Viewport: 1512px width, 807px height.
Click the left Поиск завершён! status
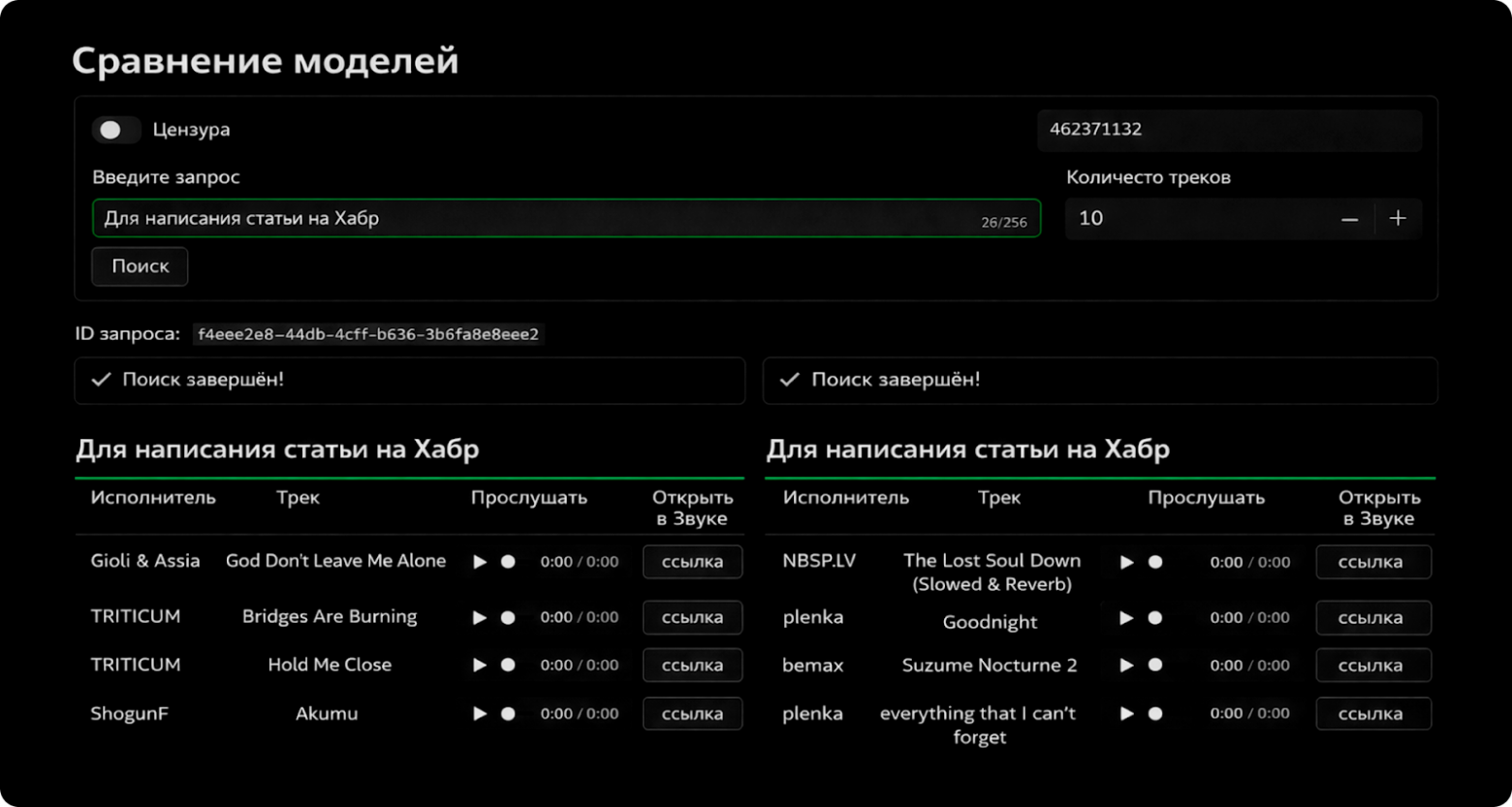click(409, 381)
